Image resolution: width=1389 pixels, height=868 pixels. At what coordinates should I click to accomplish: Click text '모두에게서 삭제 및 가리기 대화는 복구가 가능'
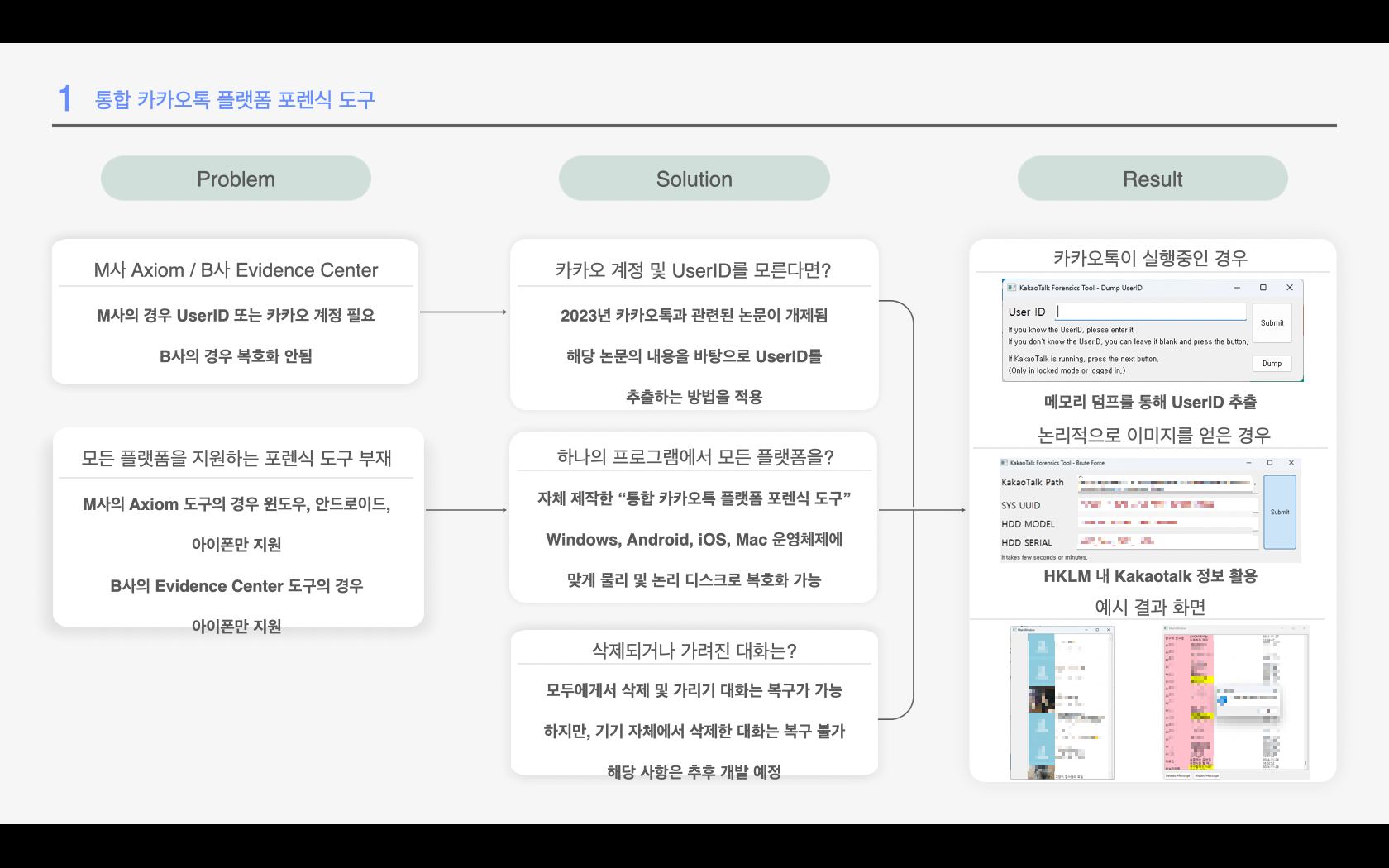[x=694, y=690]
